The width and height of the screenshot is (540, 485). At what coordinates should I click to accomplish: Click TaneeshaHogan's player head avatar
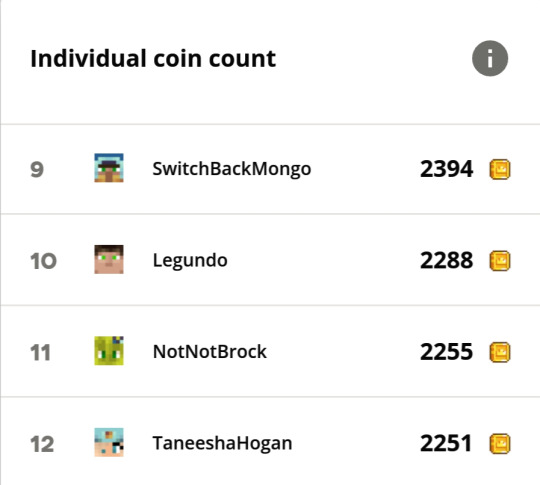point(109,442)
